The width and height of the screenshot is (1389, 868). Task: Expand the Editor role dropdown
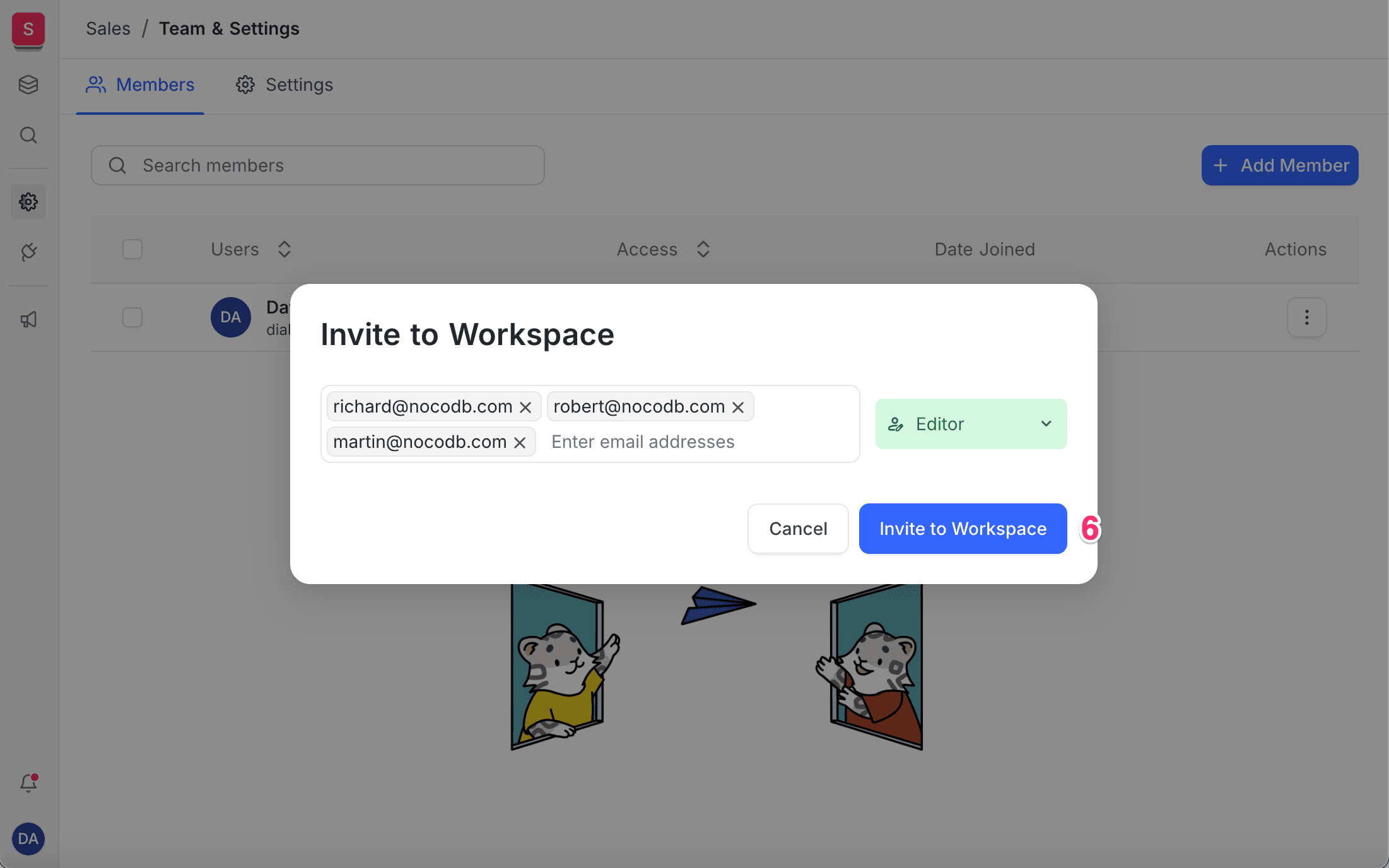click(x=971, y=424)
